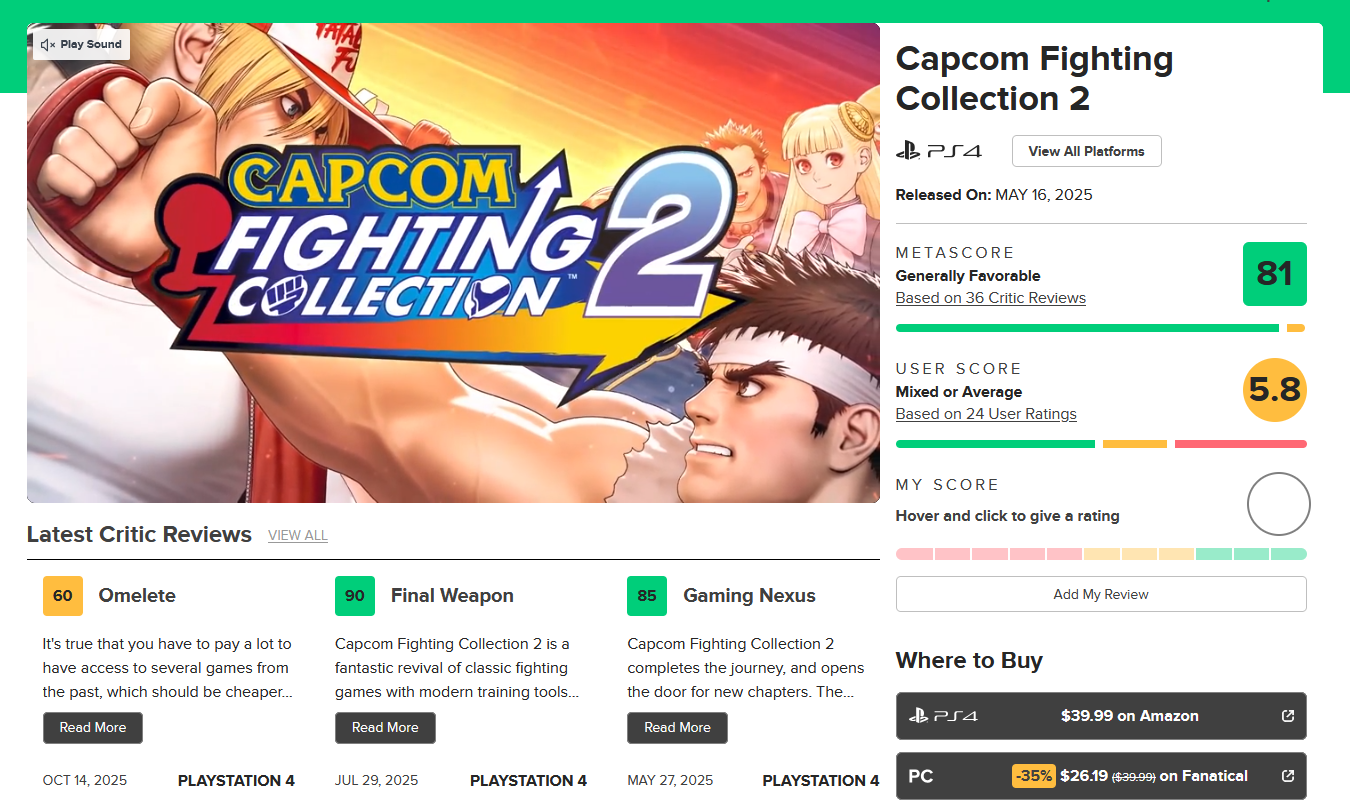Read more of the Omelete review
Image resolution: width=1350 pixels, height=810 pixels.
(93, 728)
